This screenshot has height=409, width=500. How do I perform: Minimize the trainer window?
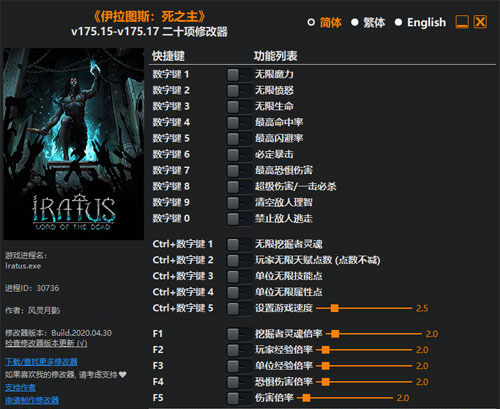click(462, 22)
